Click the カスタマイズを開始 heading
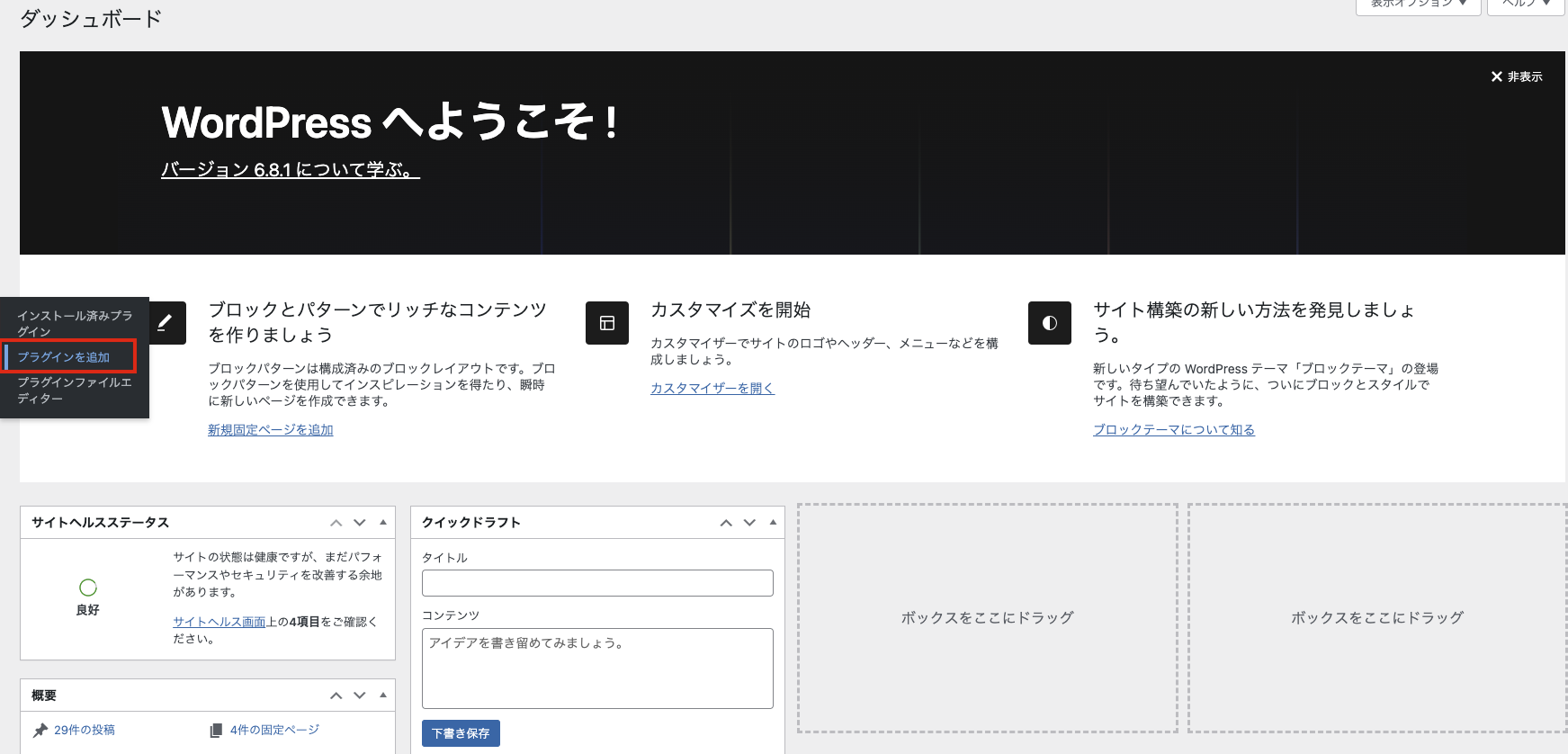Screen dimensions: 1568x754 pyautogui.click(x=730, y=310)
